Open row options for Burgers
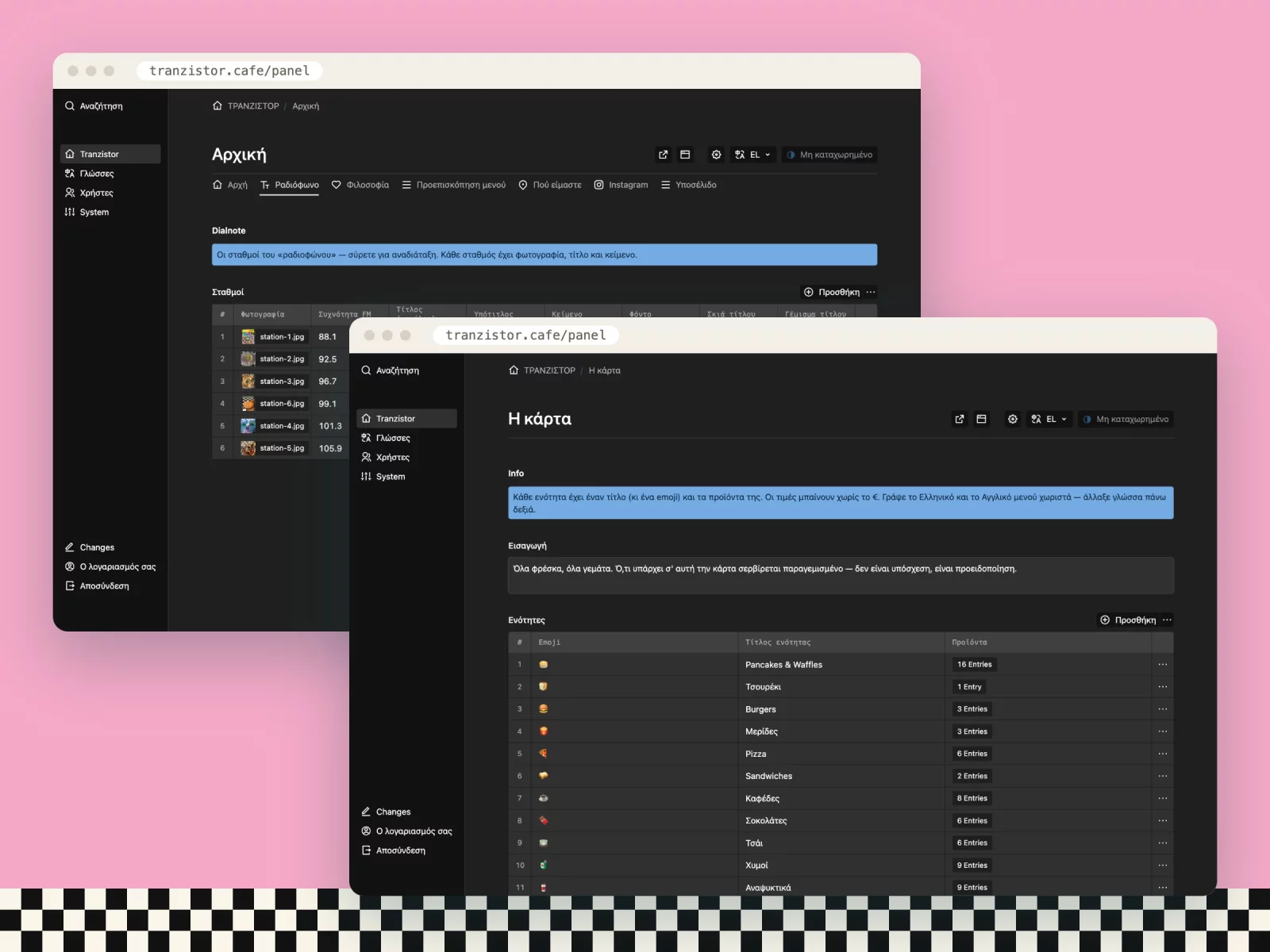Image resolution: width=1270 pixels, height=952 pixels. 1162,709
